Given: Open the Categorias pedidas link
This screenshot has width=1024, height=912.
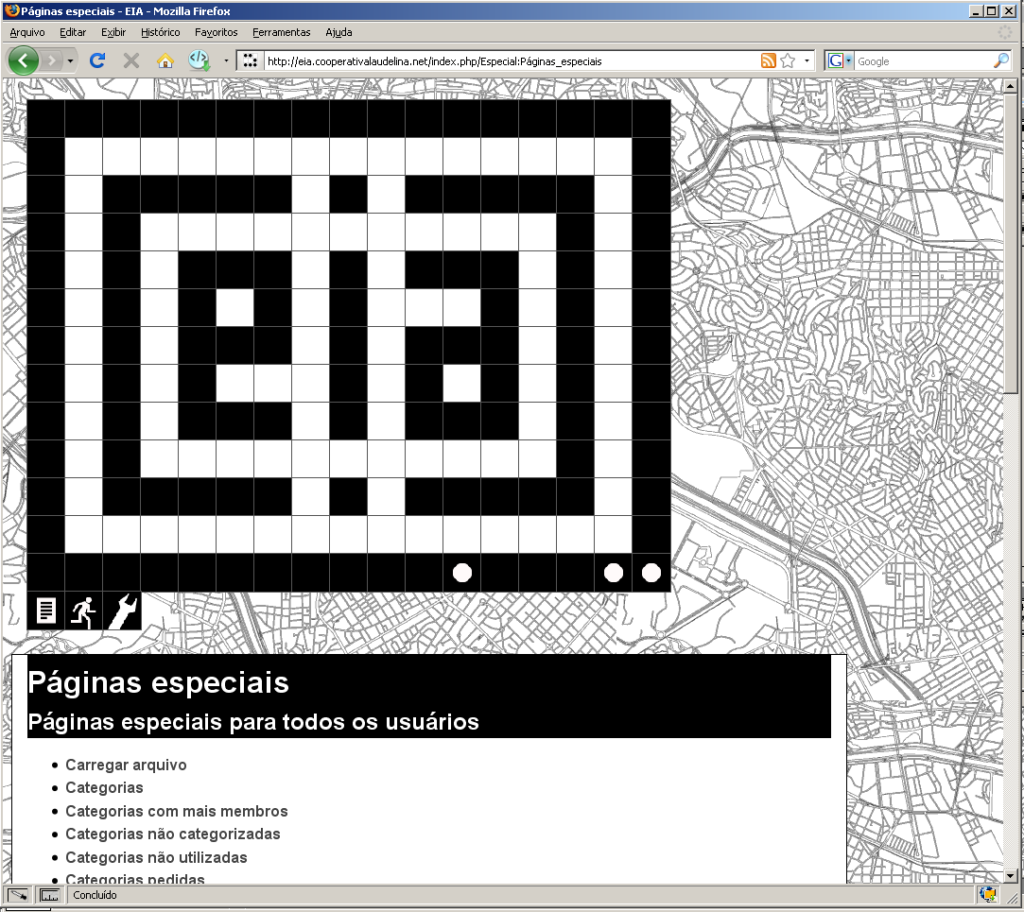Looking at the screenshot, I should [x=135, y=878].
